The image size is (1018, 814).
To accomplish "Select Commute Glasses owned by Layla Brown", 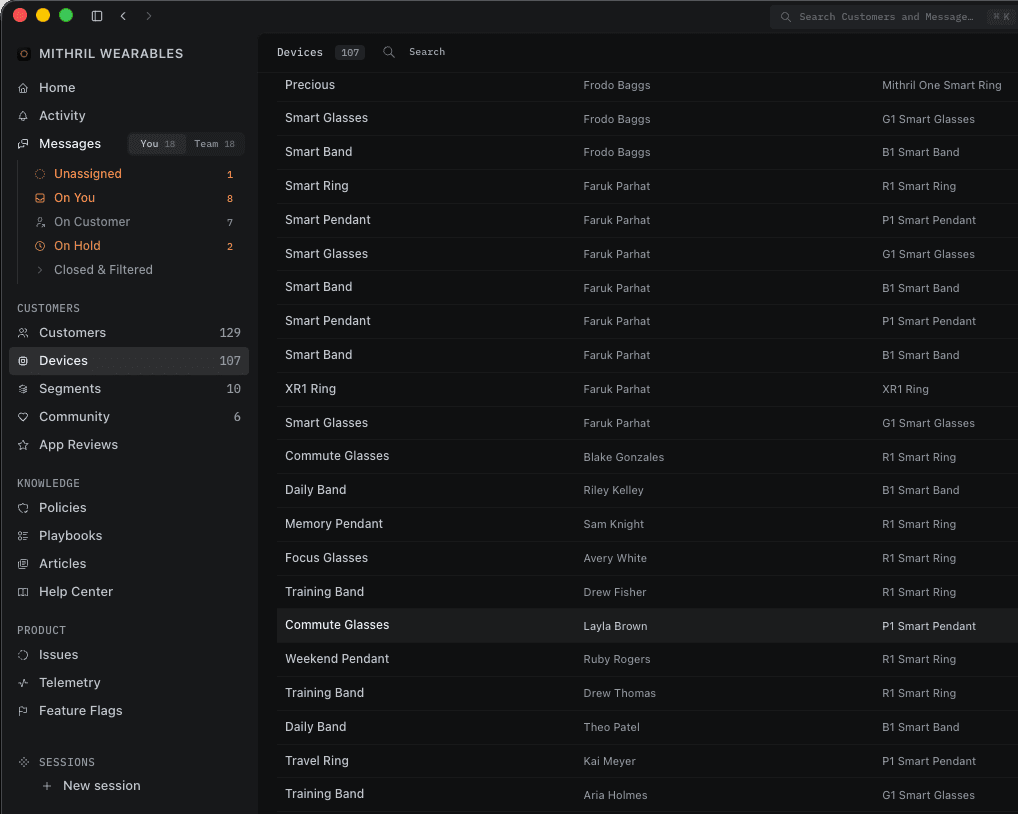I will [647, 626].
